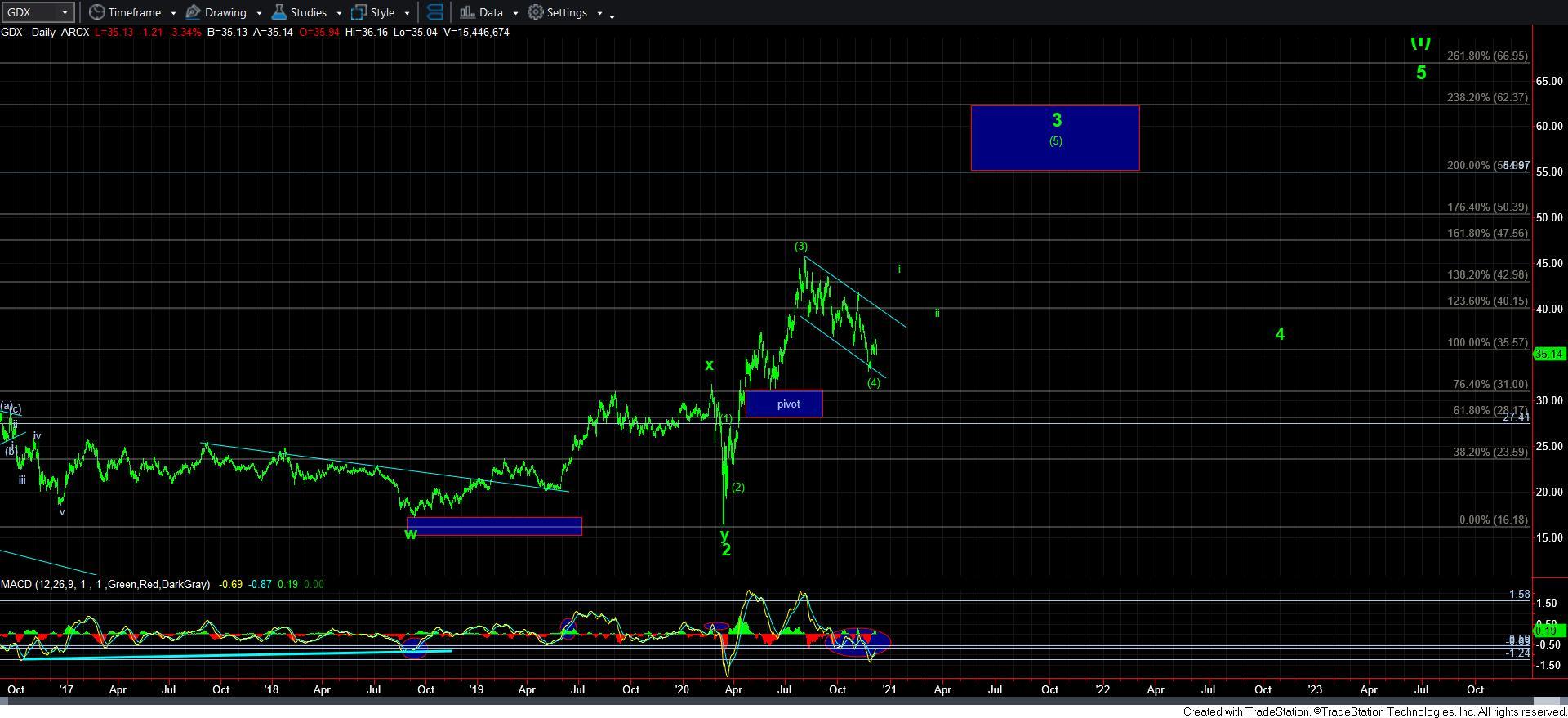Click the 161.80% (47.56) Fibonacci label
Viewport: 1568px width, 718px height.
point(1487,233)
